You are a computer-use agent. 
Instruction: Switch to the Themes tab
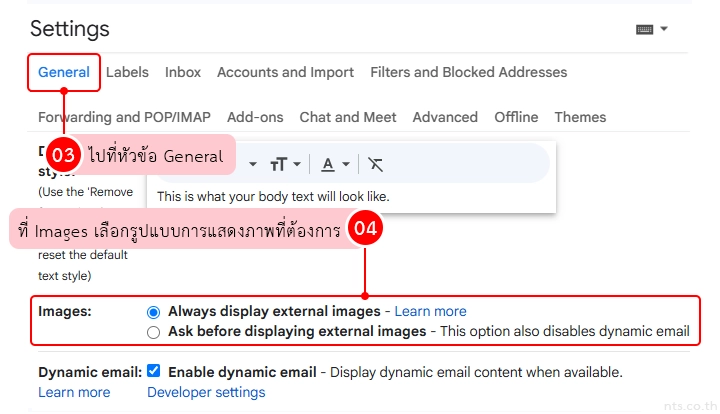click(580, 117)
